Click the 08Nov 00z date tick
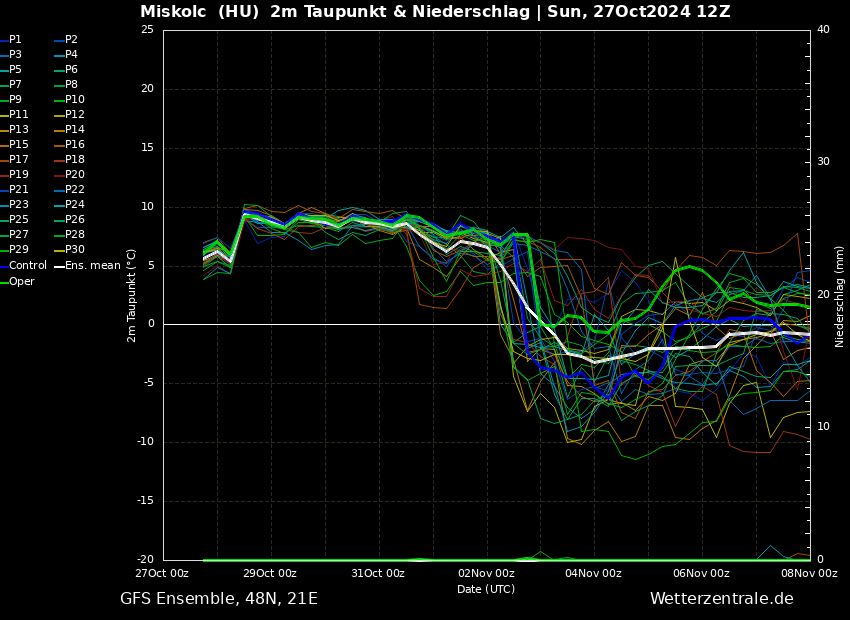The width and height of the screenshot is (850, 620). [809, 574]
